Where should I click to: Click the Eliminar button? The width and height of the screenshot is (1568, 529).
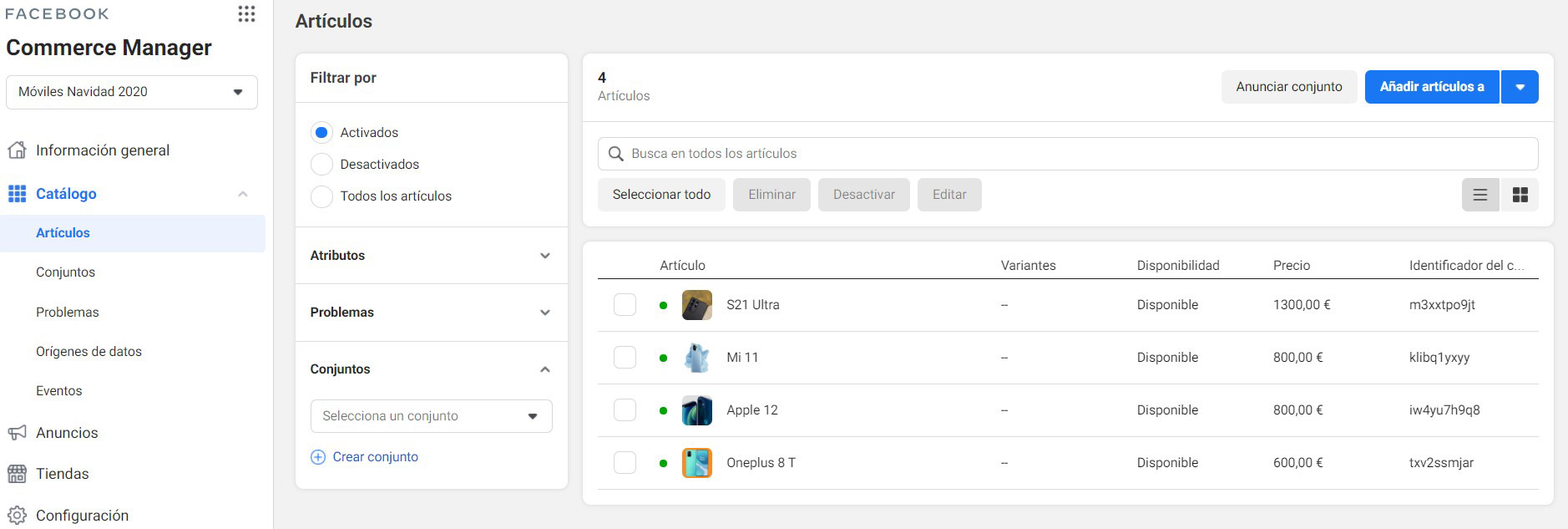[x=772, y=195]
